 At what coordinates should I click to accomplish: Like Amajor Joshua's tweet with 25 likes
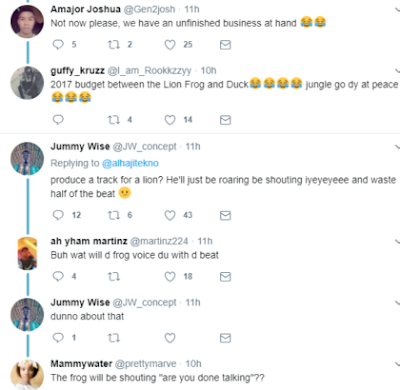pyautogui.click(x=170, y=45)
